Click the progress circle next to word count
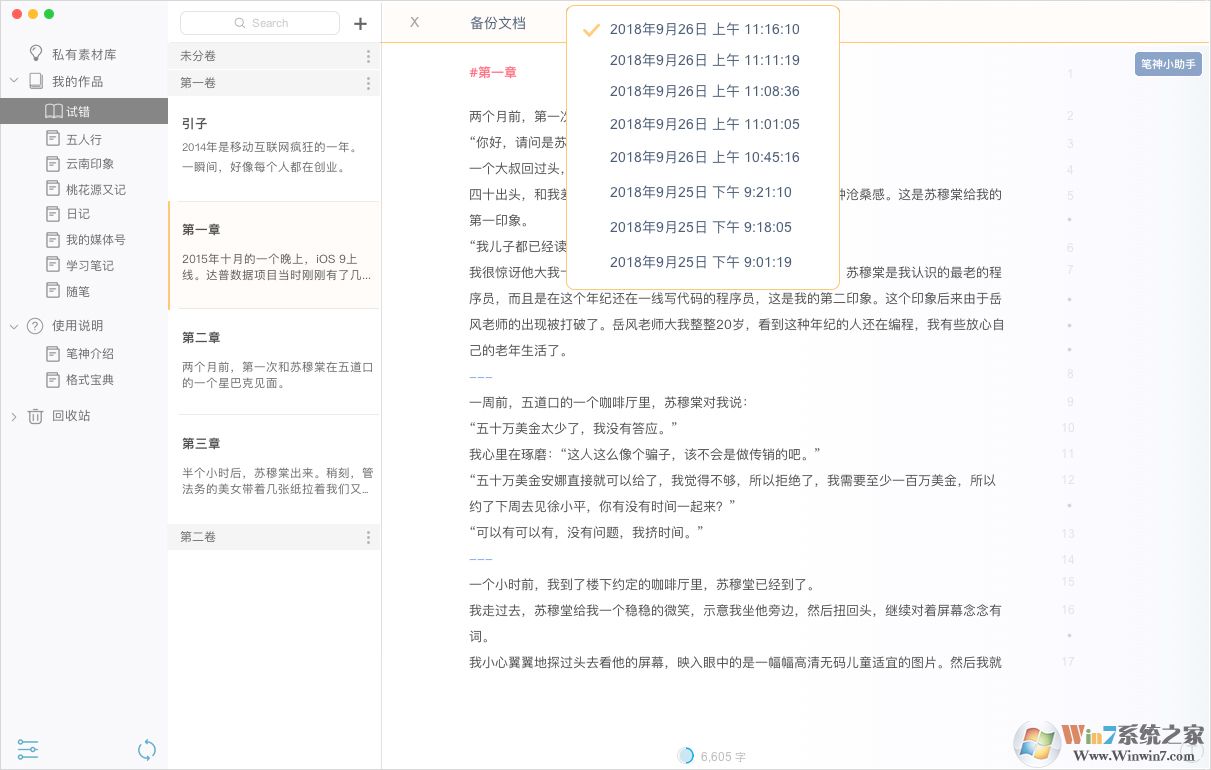 (685, 755)
